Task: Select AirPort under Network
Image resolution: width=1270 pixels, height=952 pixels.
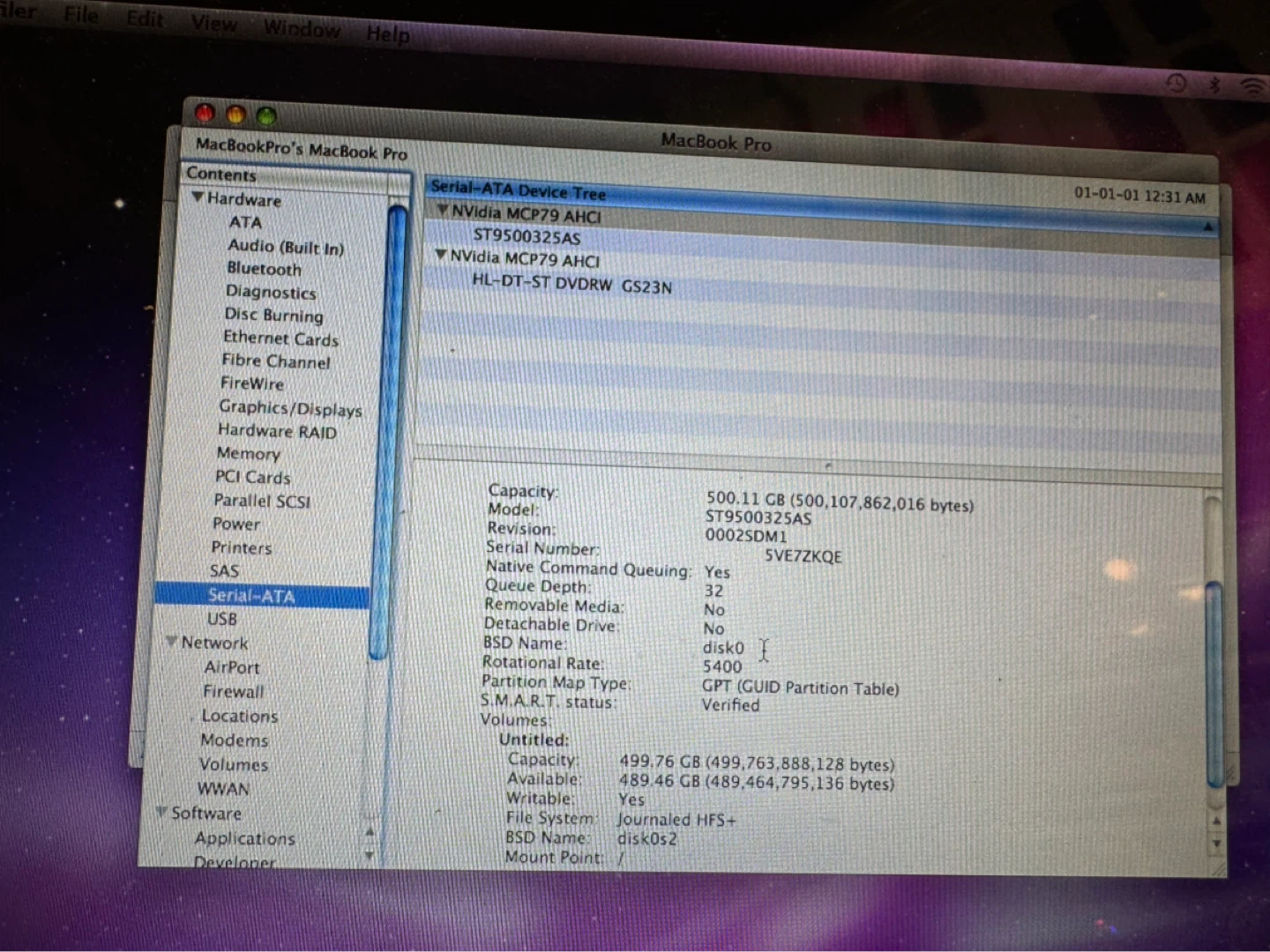Action: (232, 667)
